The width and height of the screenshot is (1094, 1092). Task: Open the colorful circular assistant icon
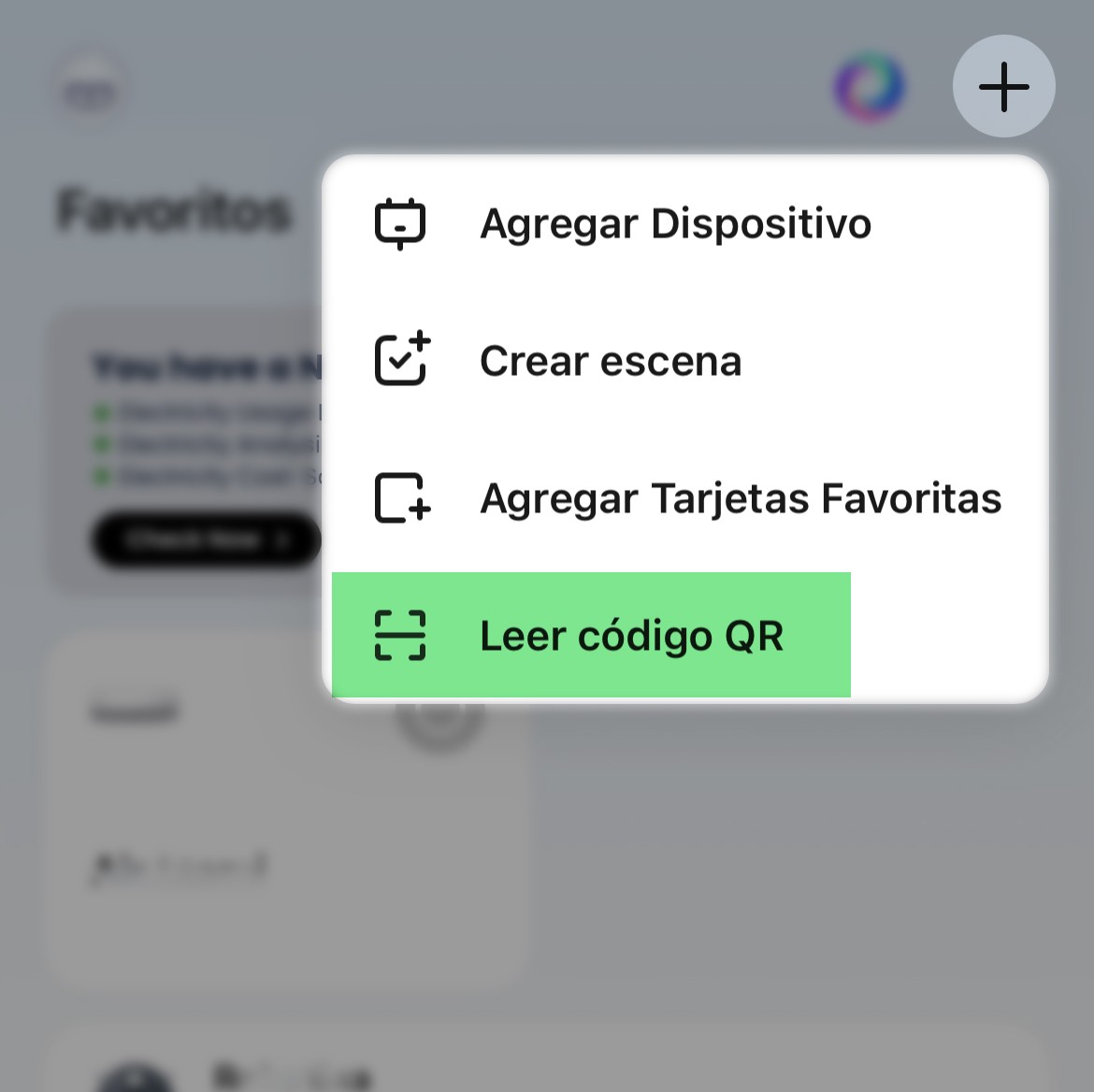870,88
